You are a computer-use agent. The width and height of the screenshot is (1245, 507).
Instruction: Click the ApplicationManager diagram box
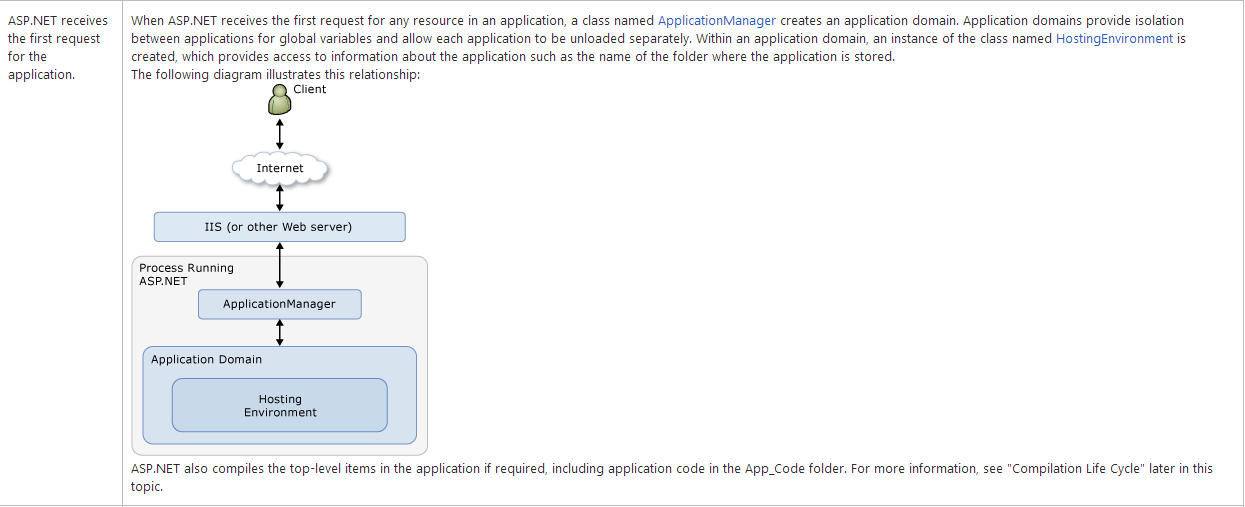[x=279, y=304]
